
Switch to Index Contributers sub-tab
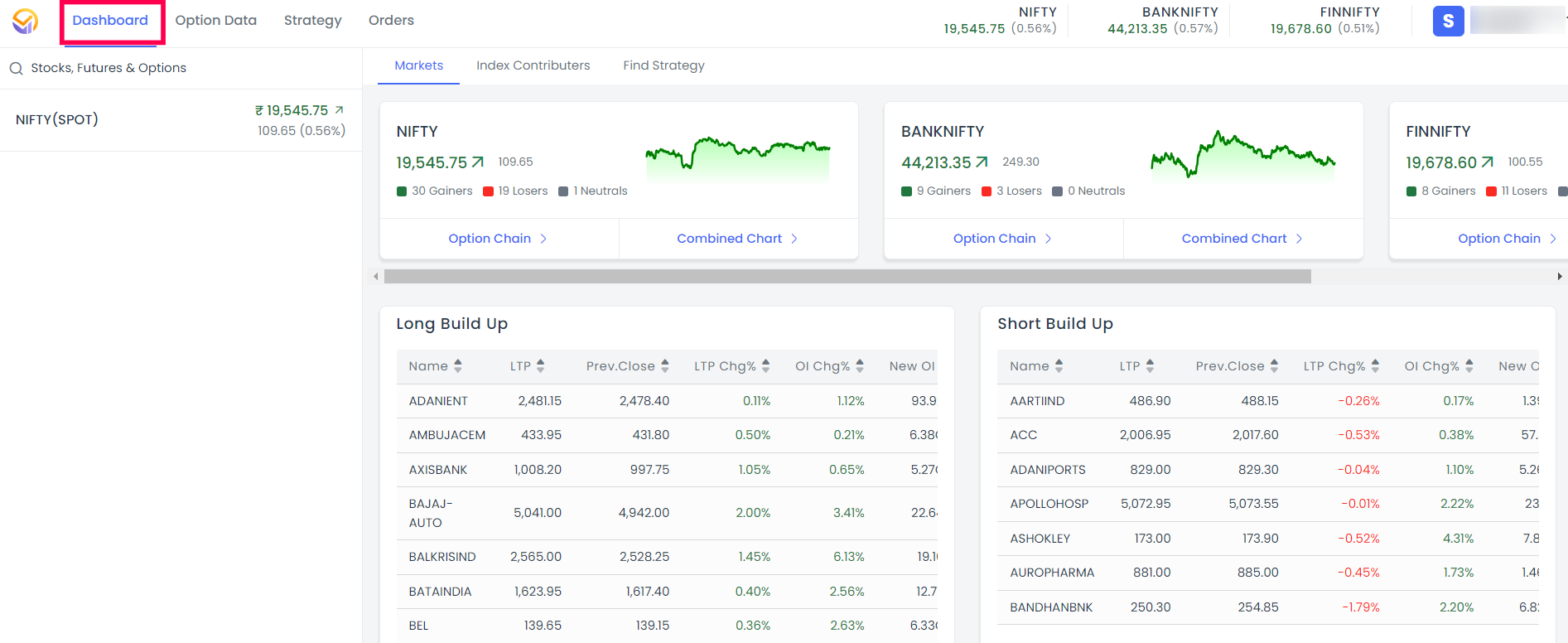pyautogui.click(x=533, y=65)
